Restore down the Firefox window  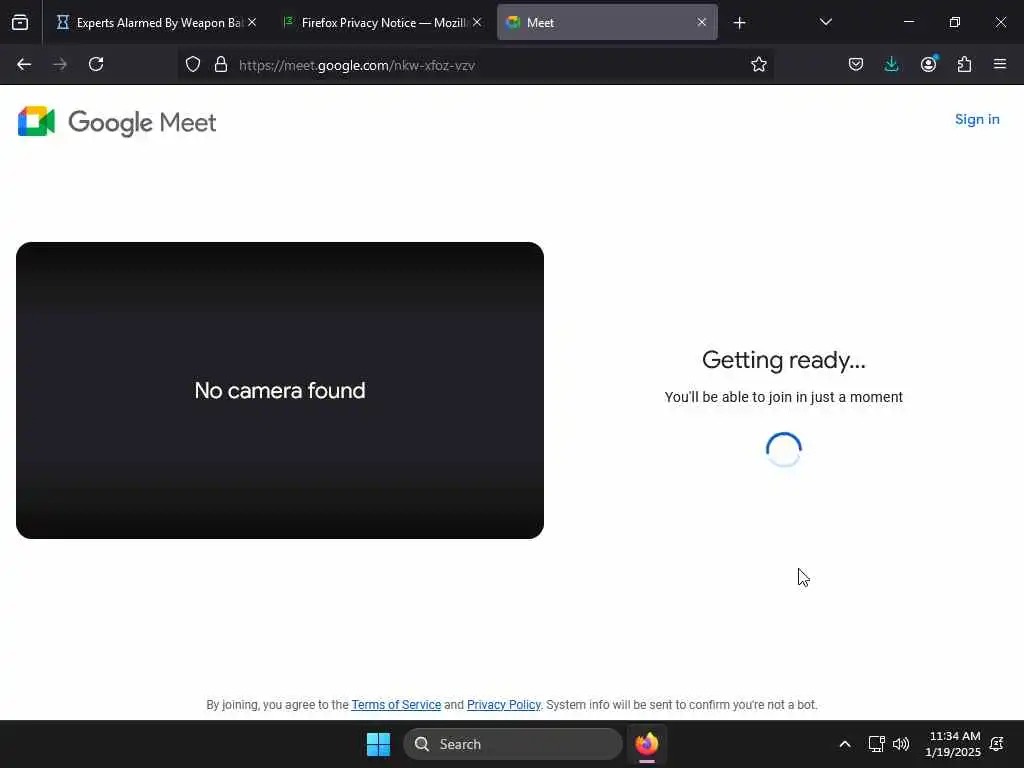(x=955, y=22)
